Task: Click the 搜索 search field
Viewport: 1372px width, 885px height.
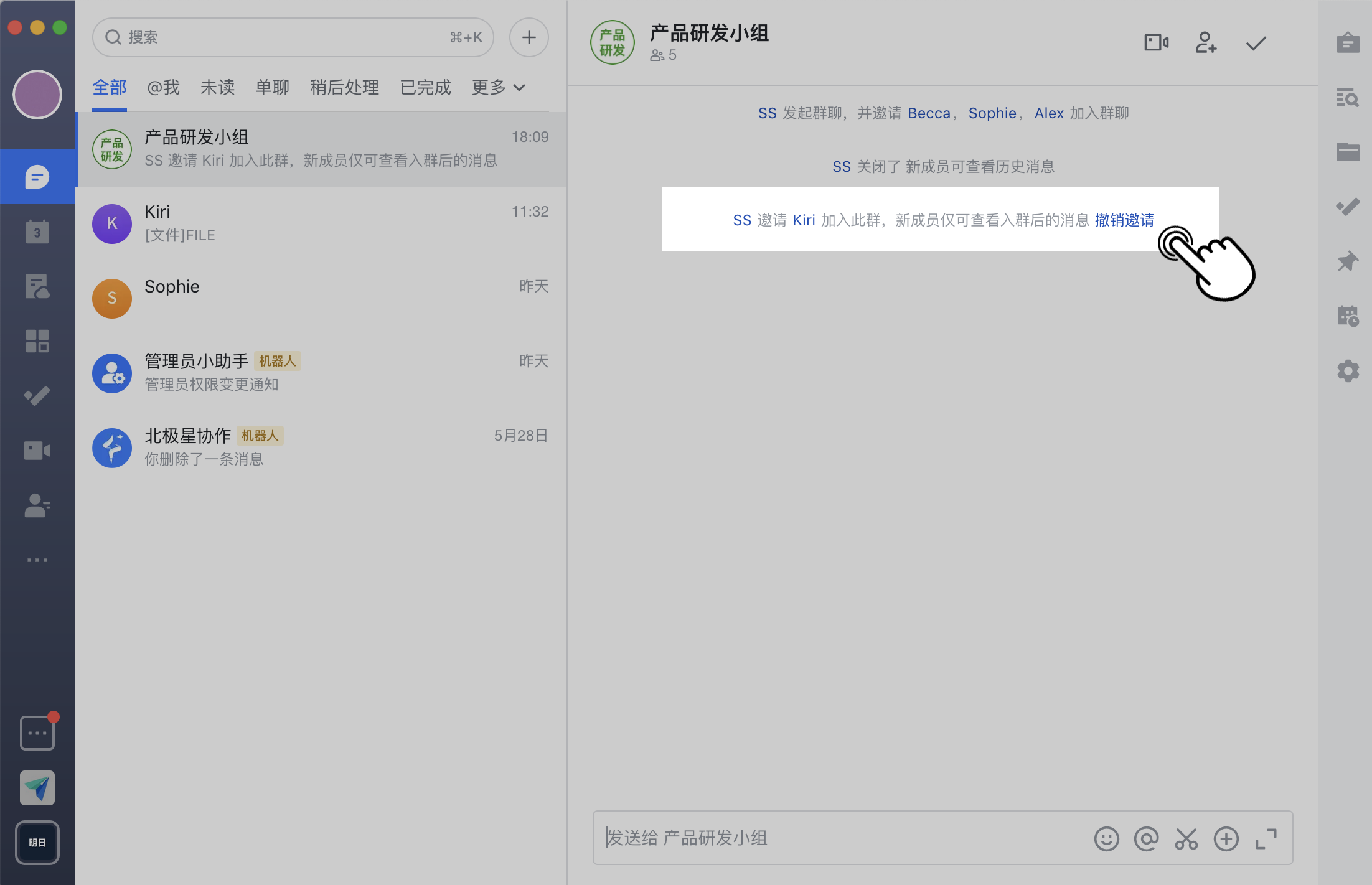Action: click(x=293, y=37)
